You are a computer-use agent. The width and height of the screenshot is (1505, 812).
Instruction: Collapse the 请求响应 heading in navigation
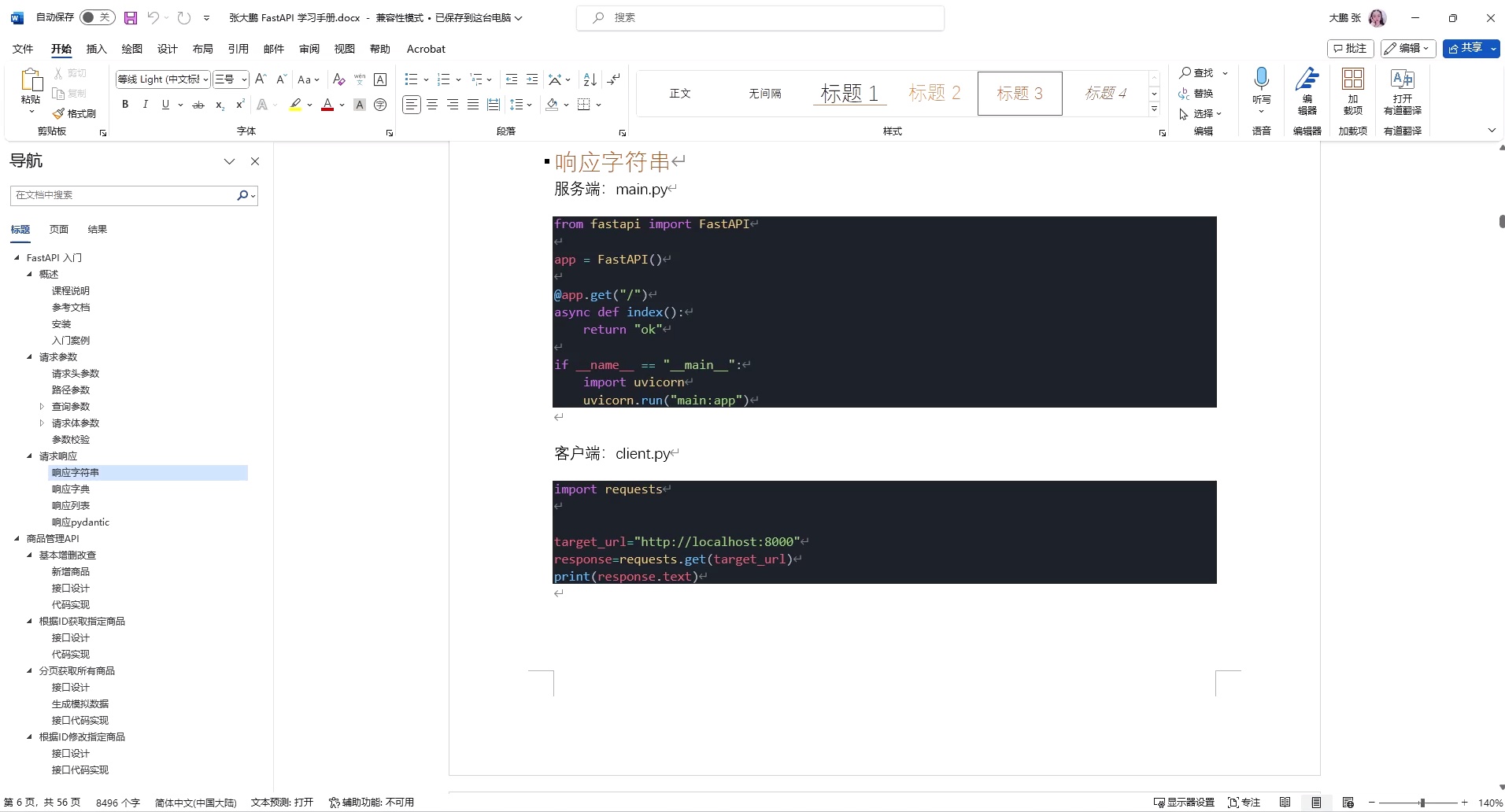point(30,456)
